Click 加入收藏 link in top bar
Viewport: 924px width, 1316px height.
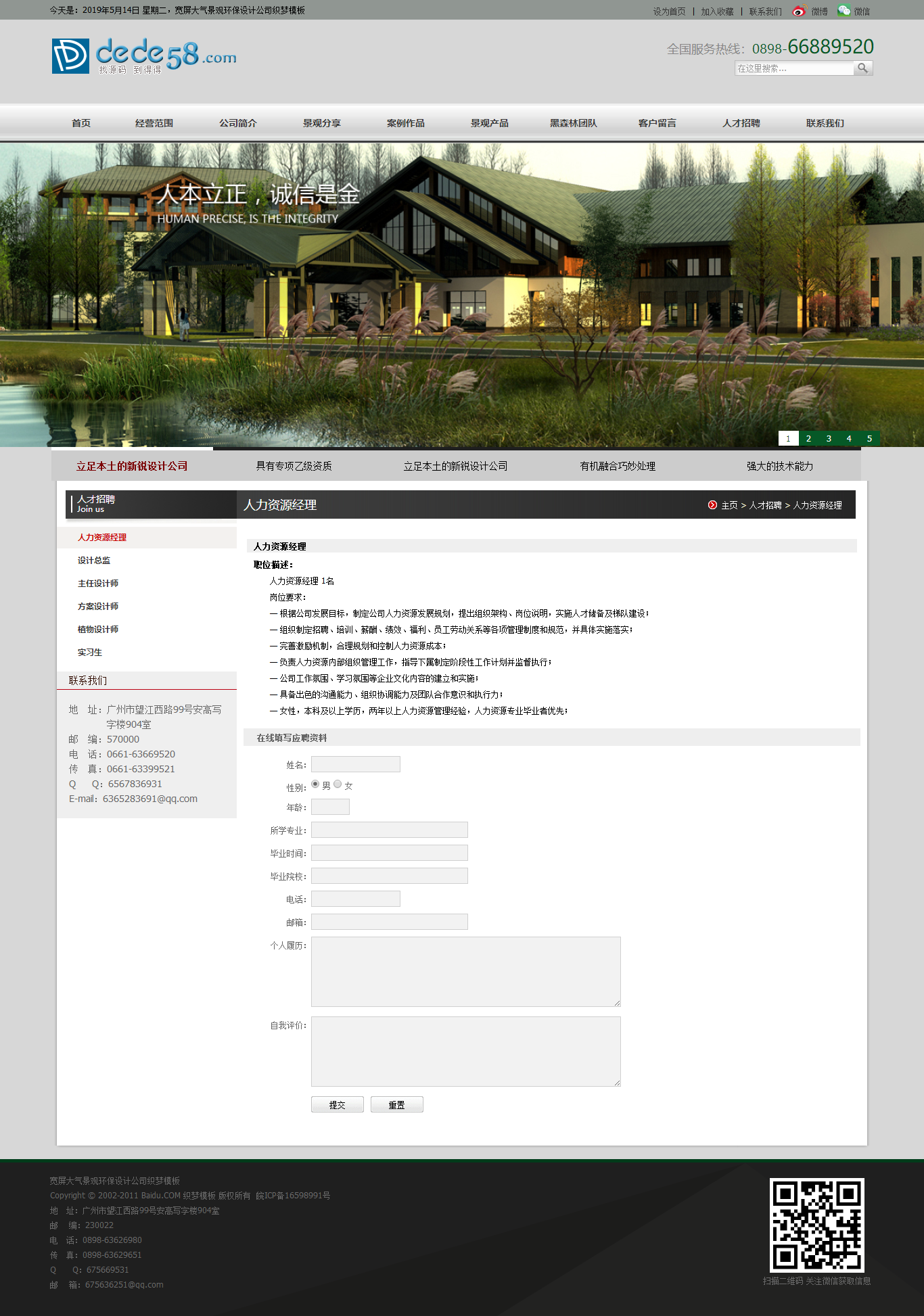click(717, 11)
